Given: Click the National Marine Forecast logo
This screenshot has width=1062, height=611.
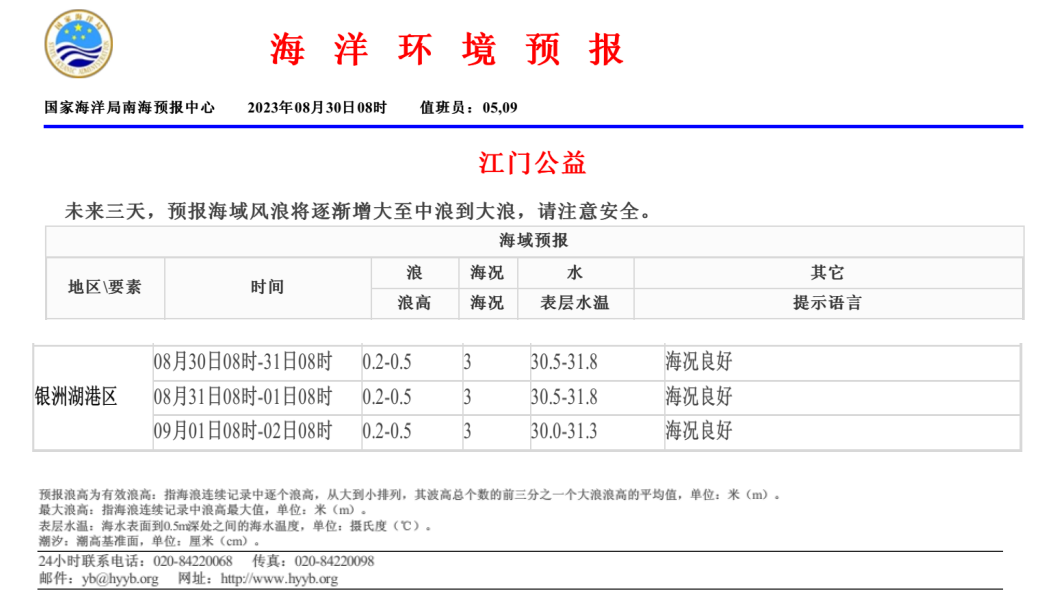Looking at the screenshot, I should tap(79, 48).
